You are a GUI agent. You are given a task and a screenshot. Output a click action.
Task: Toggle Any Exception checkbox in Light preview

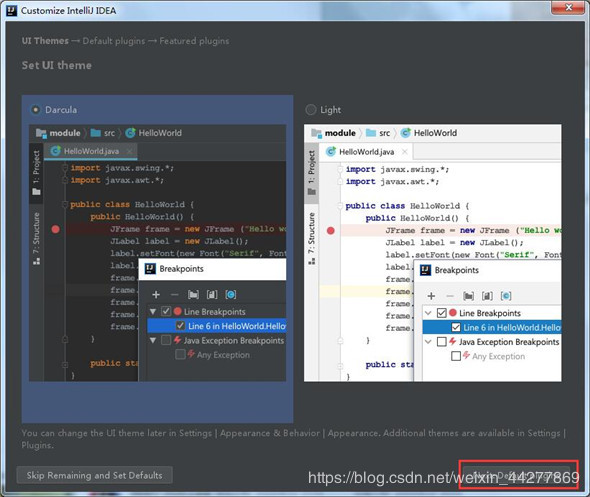click(456, 356)
